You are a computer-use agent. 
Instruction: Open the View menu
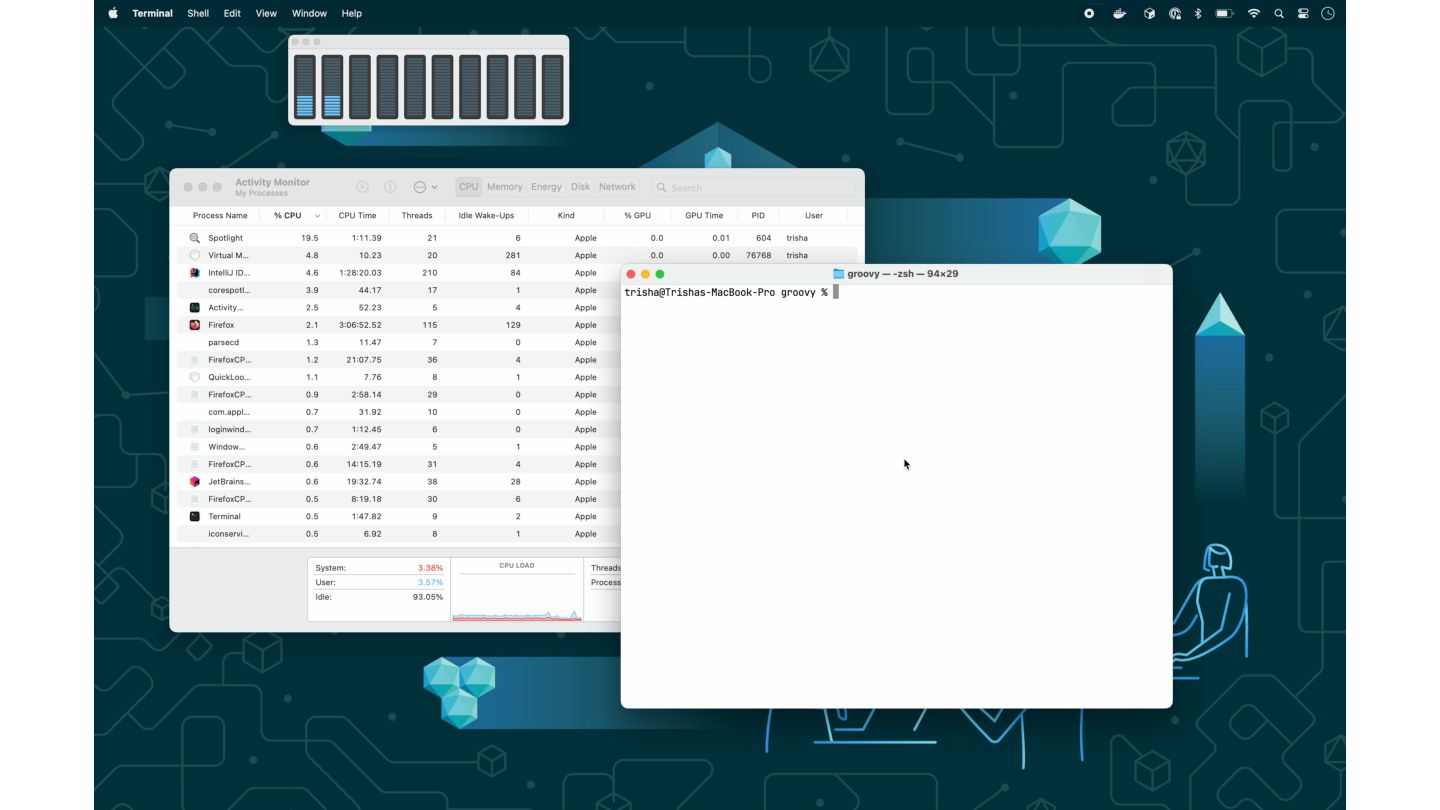point(266,13)
